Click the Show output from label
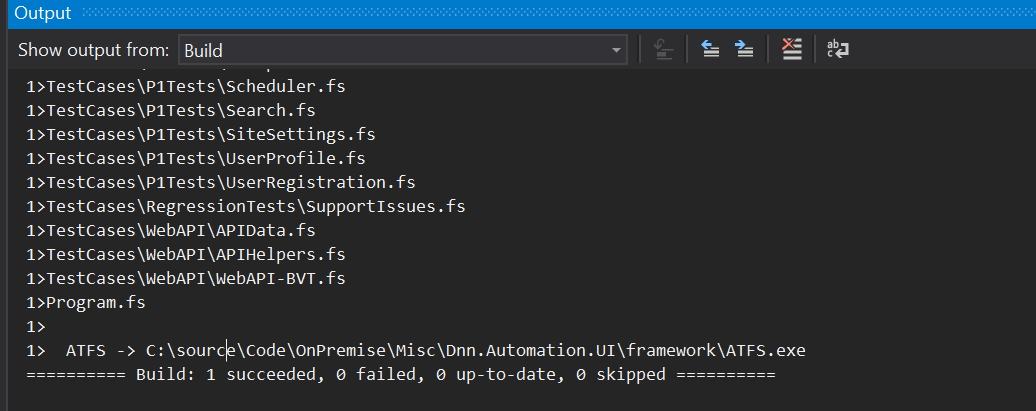Screen dimensions: 1036x411 click(x=93, y=50)
